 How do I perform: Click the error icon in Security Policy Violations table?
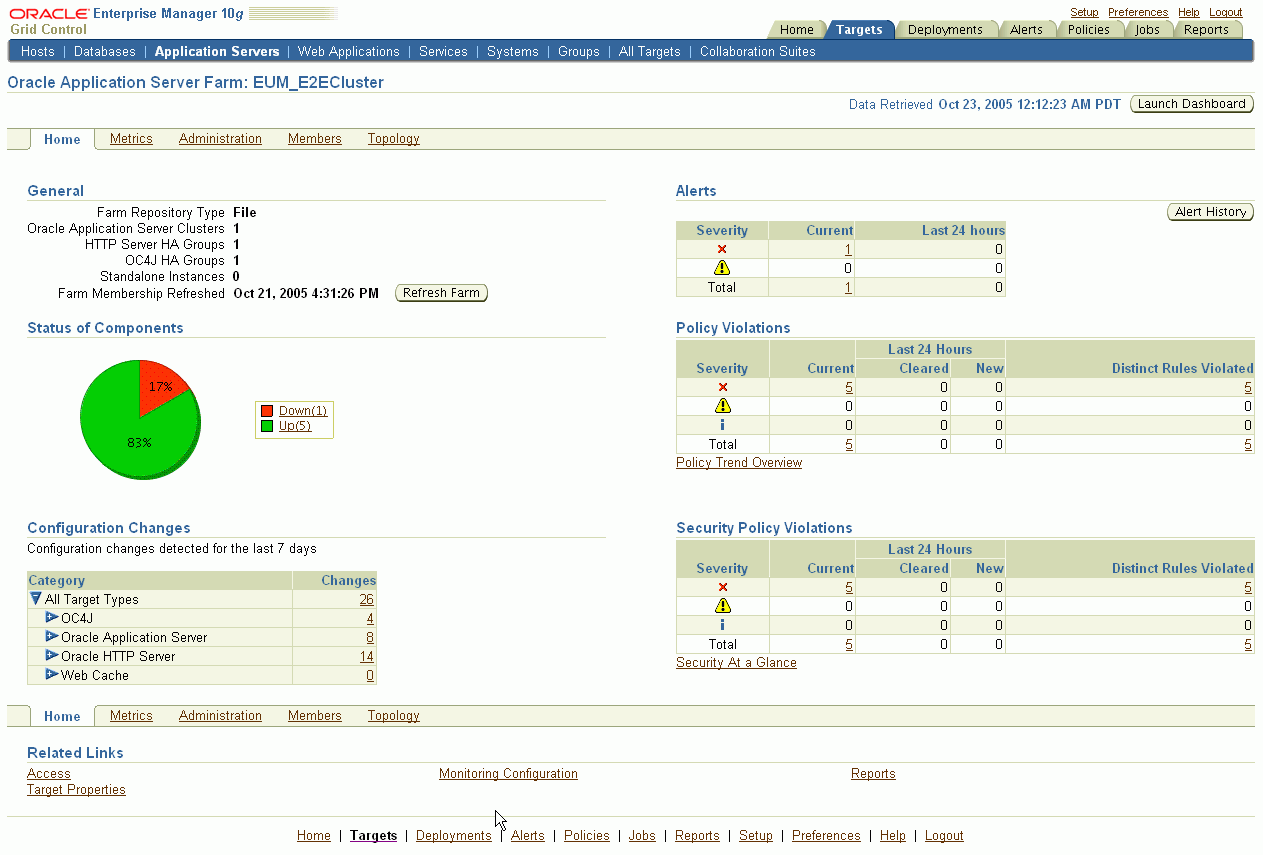tap(722, 587)
